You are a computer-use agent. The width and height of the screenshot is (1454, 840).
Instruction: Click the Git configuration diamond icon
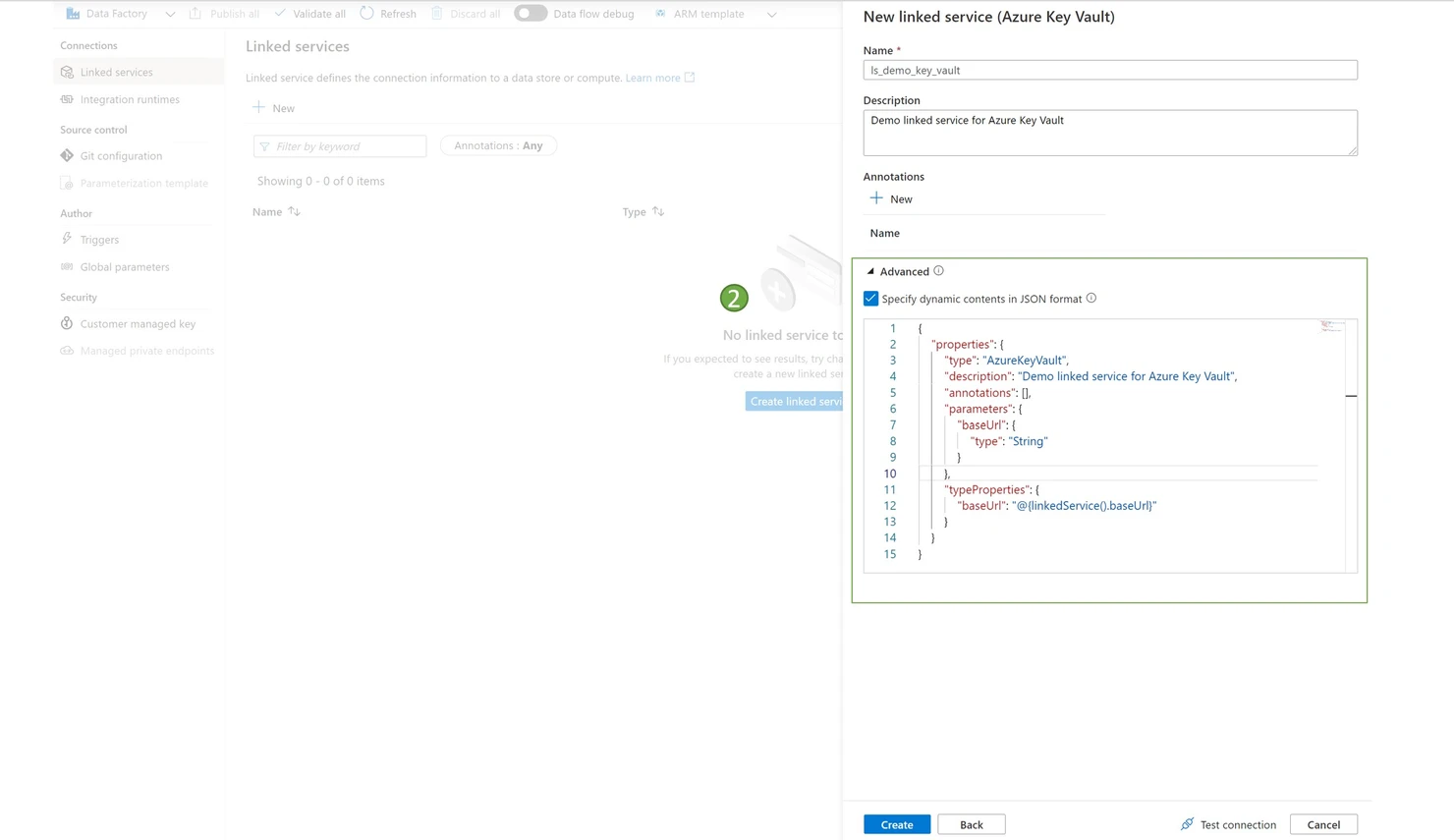click(x=67, y=155)
